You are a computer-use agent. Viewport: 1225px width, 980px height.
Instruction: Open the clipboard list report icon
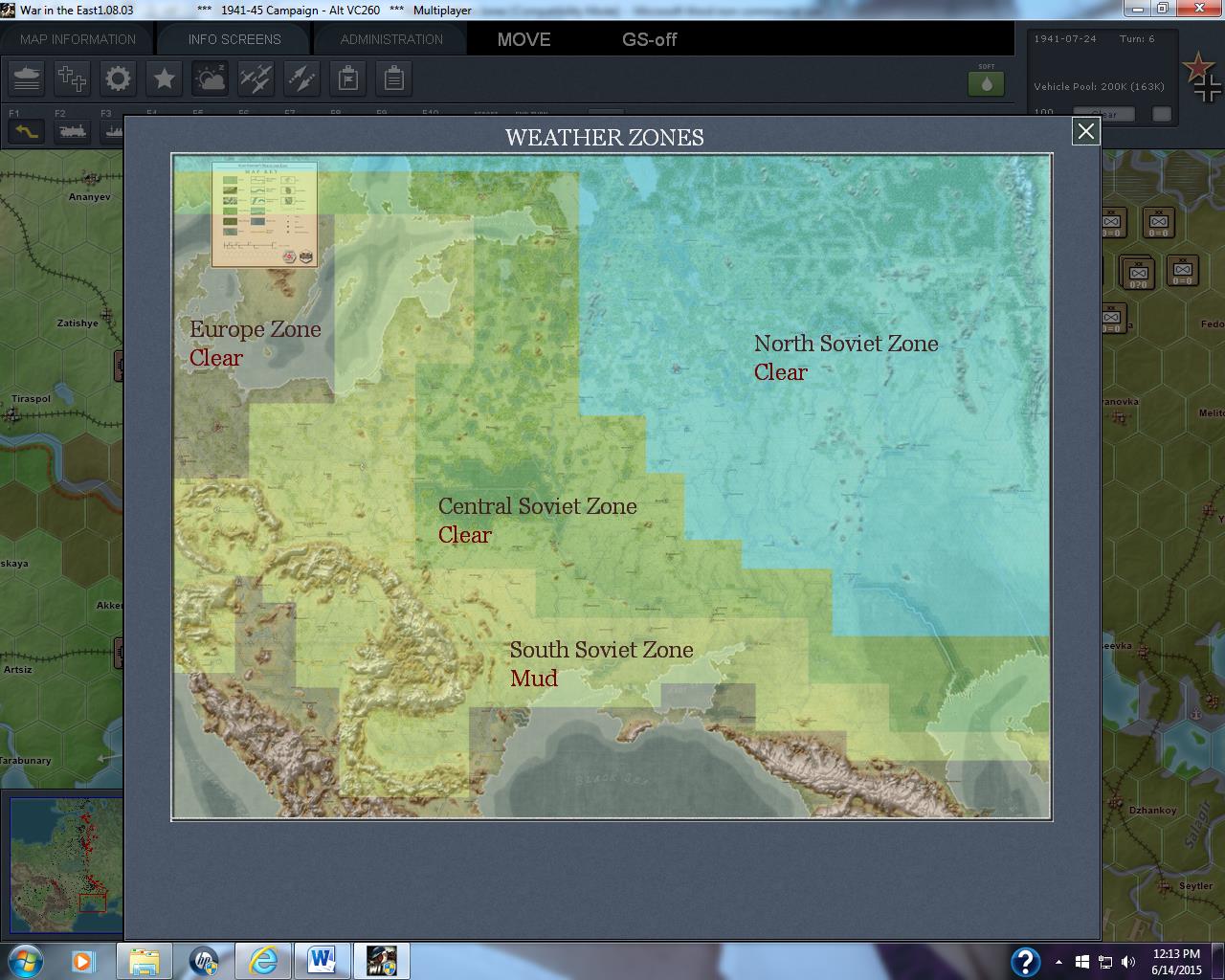tap(394, 78)
